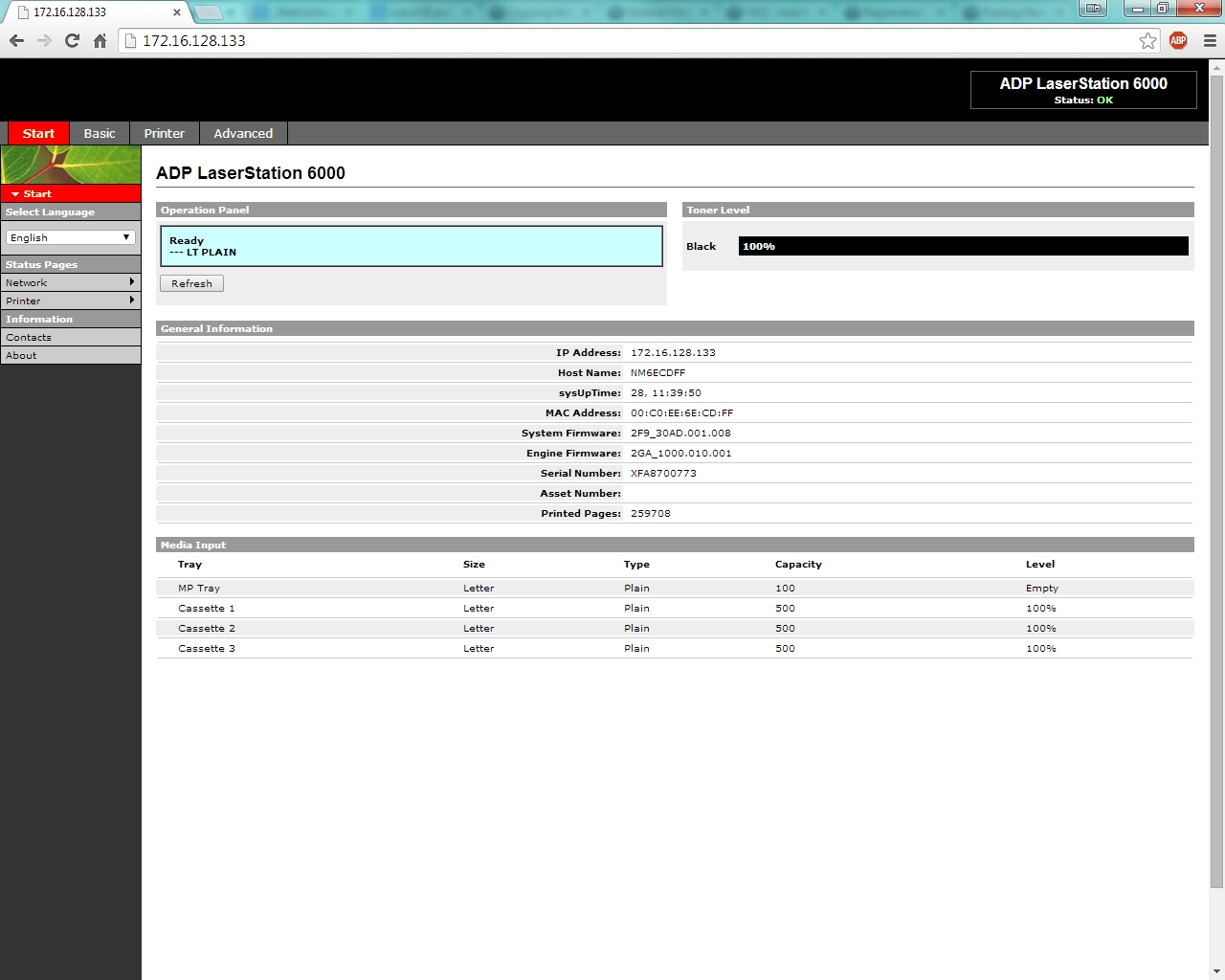Click the browser forward arrow
The width and height of the screenshot is (1225, 980).
[x=44, y=40]
